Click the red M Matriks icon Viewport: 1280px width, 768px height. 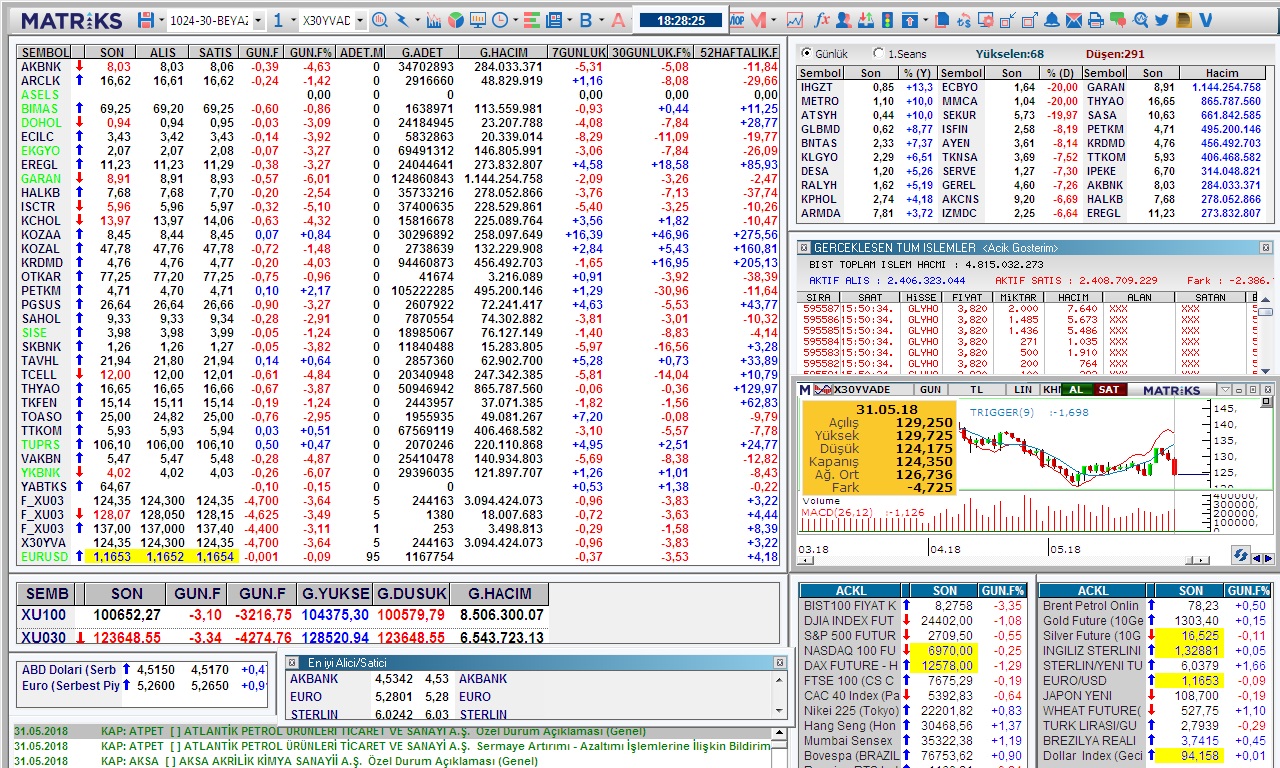(757, 20)
